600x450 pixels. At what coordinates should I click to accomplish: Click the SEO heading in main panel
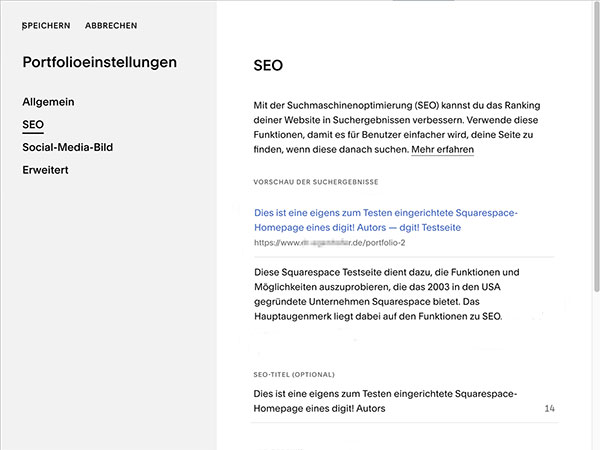268,65
